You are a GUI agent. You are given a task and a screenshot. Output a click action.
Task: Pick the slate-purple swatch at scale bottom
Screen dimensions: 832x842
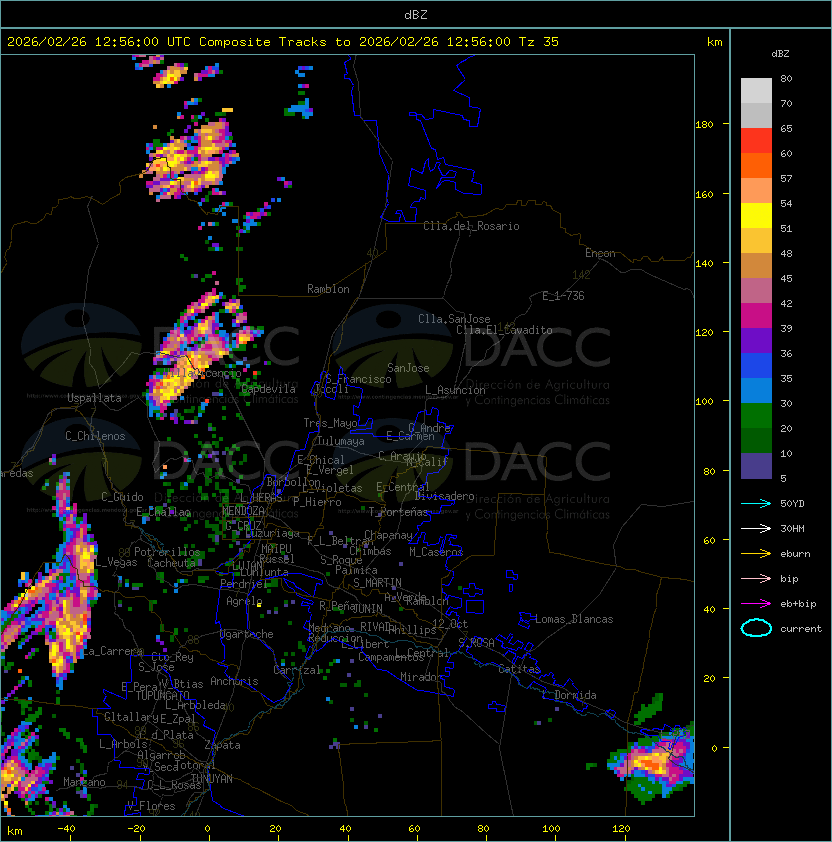756,466
